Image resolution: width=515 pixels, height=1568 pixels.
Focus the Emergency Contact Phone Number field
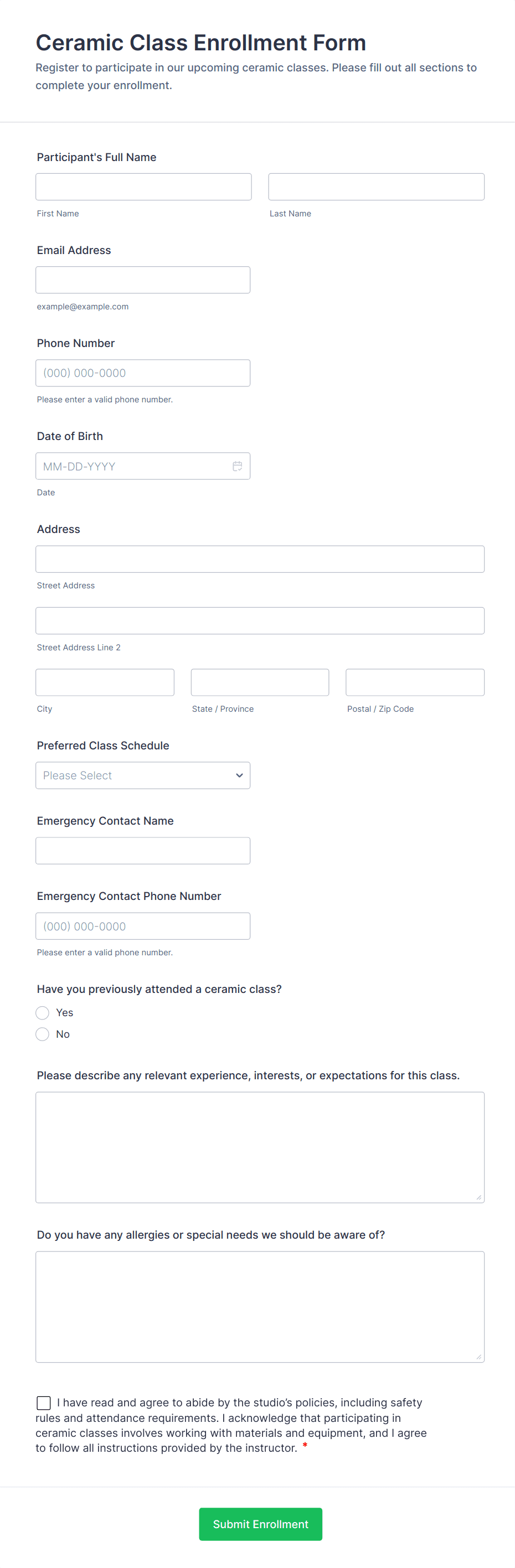(143, 927)
